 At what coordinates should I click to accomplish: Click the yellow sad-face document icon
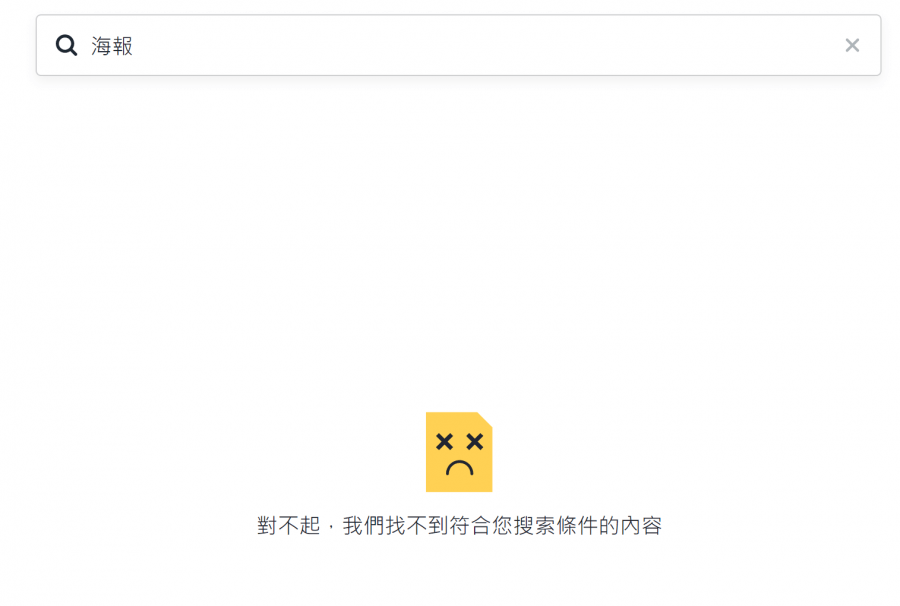coord(459,452)
